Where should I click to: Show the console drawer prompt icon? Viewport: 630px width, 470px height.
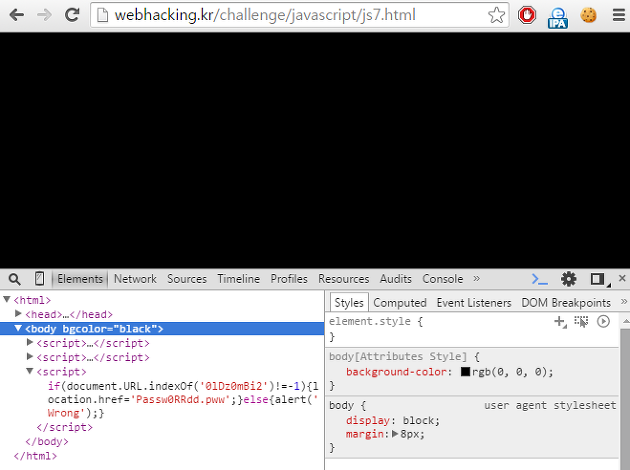[539, 279]
